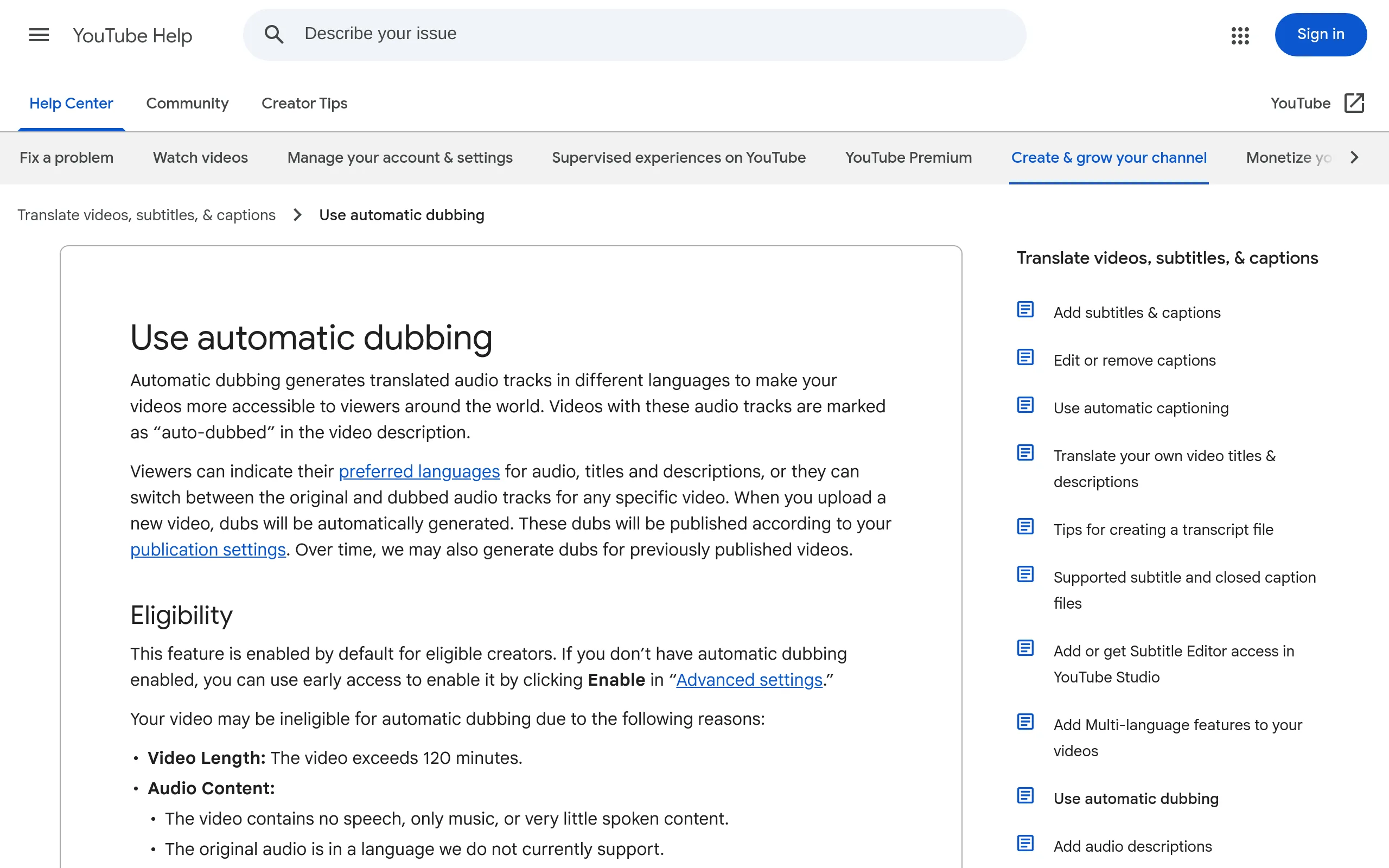The height and width of the screenshot is (868, 1389).
Task: Click Translate videos, subtitles, & captions breadcrumb
Action: (146, 215)
